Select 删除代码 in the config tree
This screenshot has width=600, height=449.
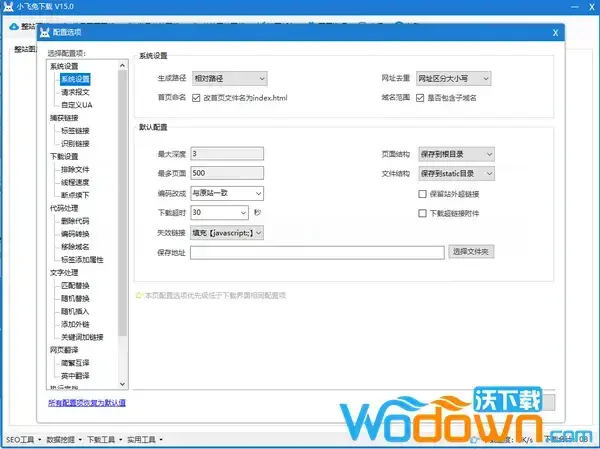click(75, 221)
